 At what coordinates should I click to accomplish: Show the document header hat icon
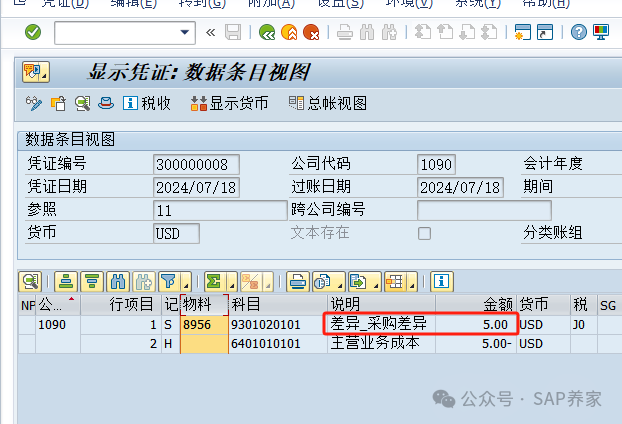(x=106, y=104)
